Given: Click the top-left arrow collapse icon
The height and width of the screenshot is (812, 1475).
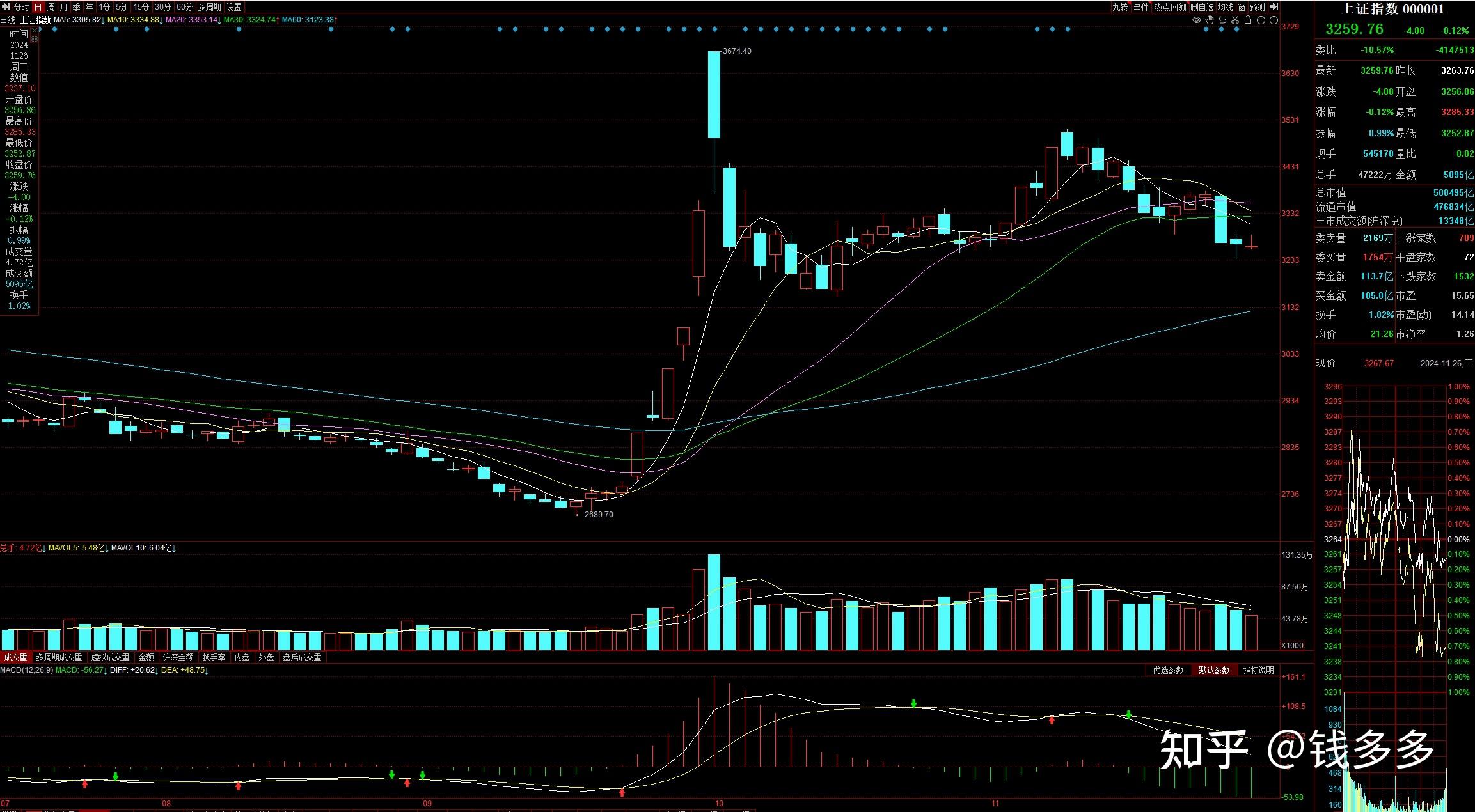Looking at the screenshot, I should 6,7.
